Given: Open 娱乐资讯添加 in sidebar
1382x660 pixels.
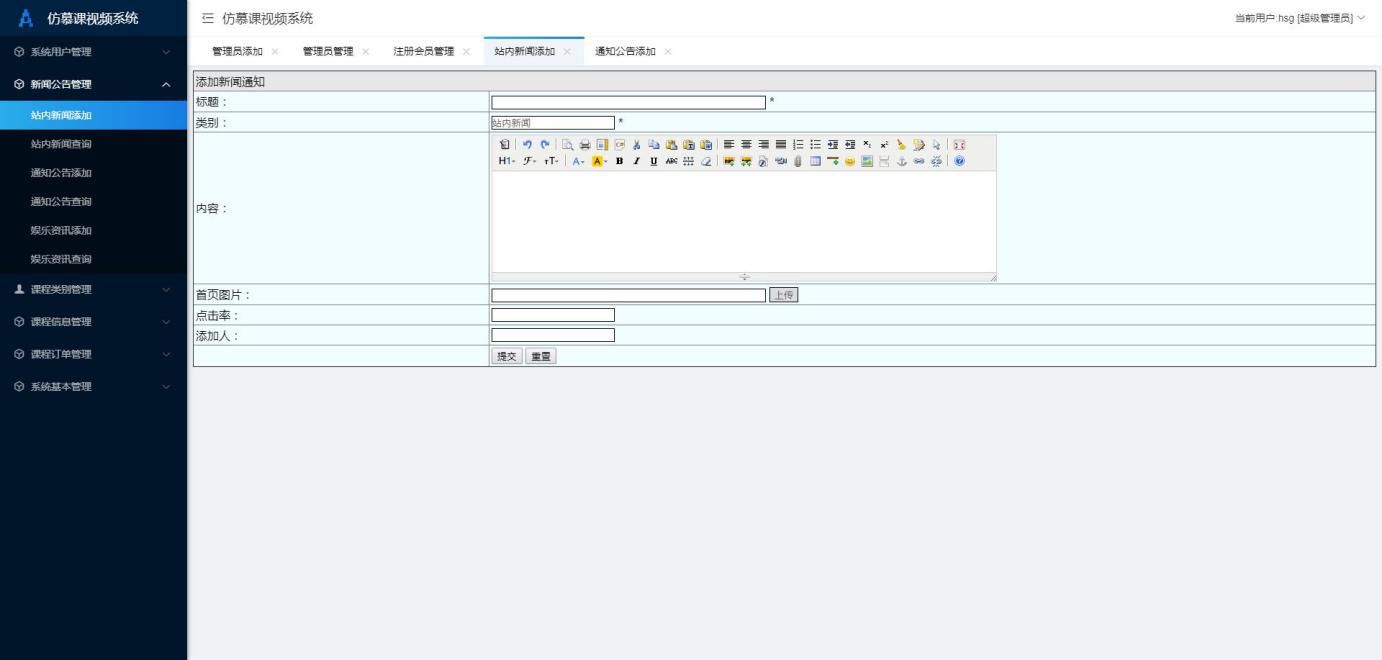Looking at the screenshot, I should pos(93,231).
